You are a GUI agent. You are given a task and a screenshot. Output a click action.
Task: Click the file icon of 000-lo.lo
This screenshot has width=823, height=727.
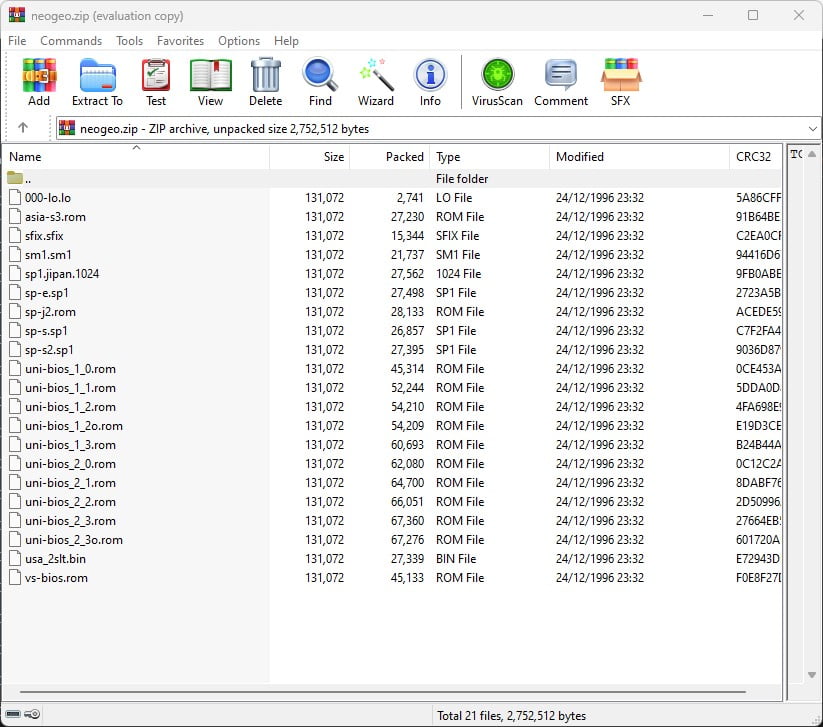(x=15, y=197)
